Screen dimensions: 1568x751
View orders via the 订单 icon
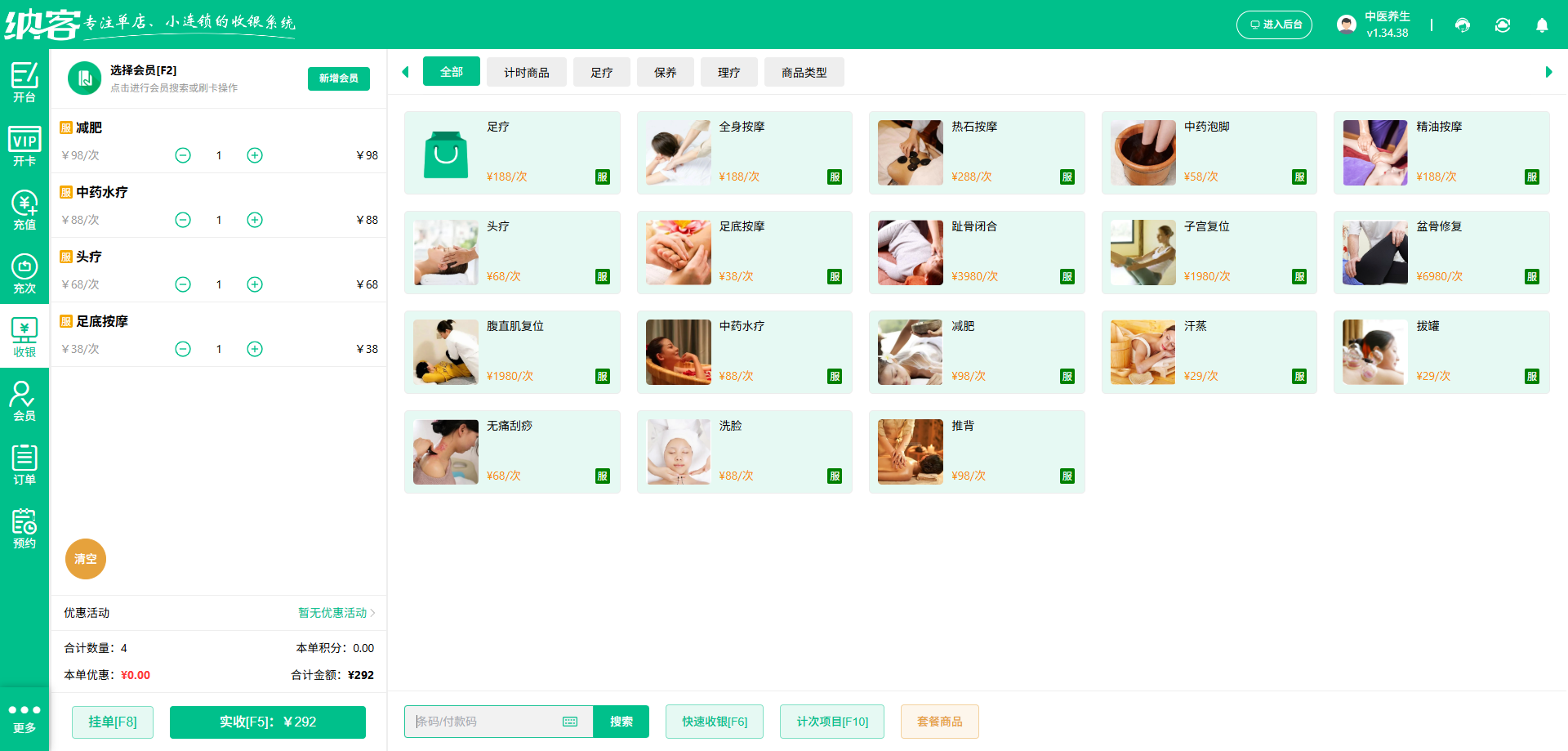tap(24, 463)
